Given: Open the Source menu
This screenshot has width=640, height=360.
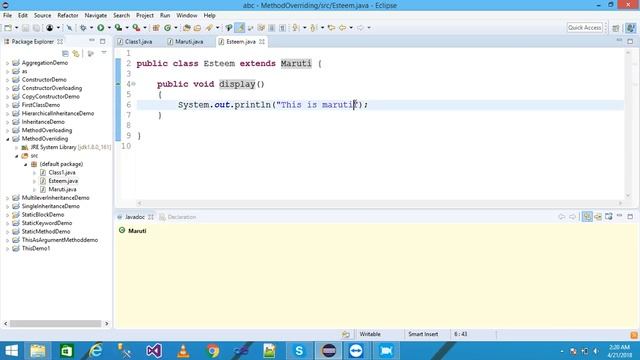Looking at the screenshot, I should (x=42, y=16).
